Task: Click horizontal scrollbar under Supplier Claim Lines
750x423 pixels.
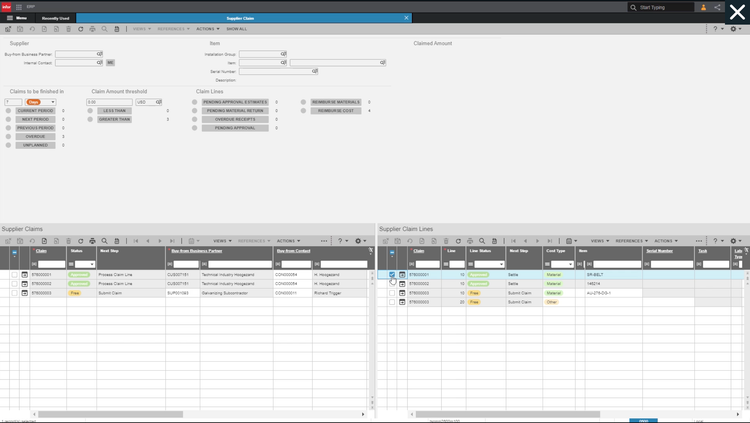Action: point(507,414)
